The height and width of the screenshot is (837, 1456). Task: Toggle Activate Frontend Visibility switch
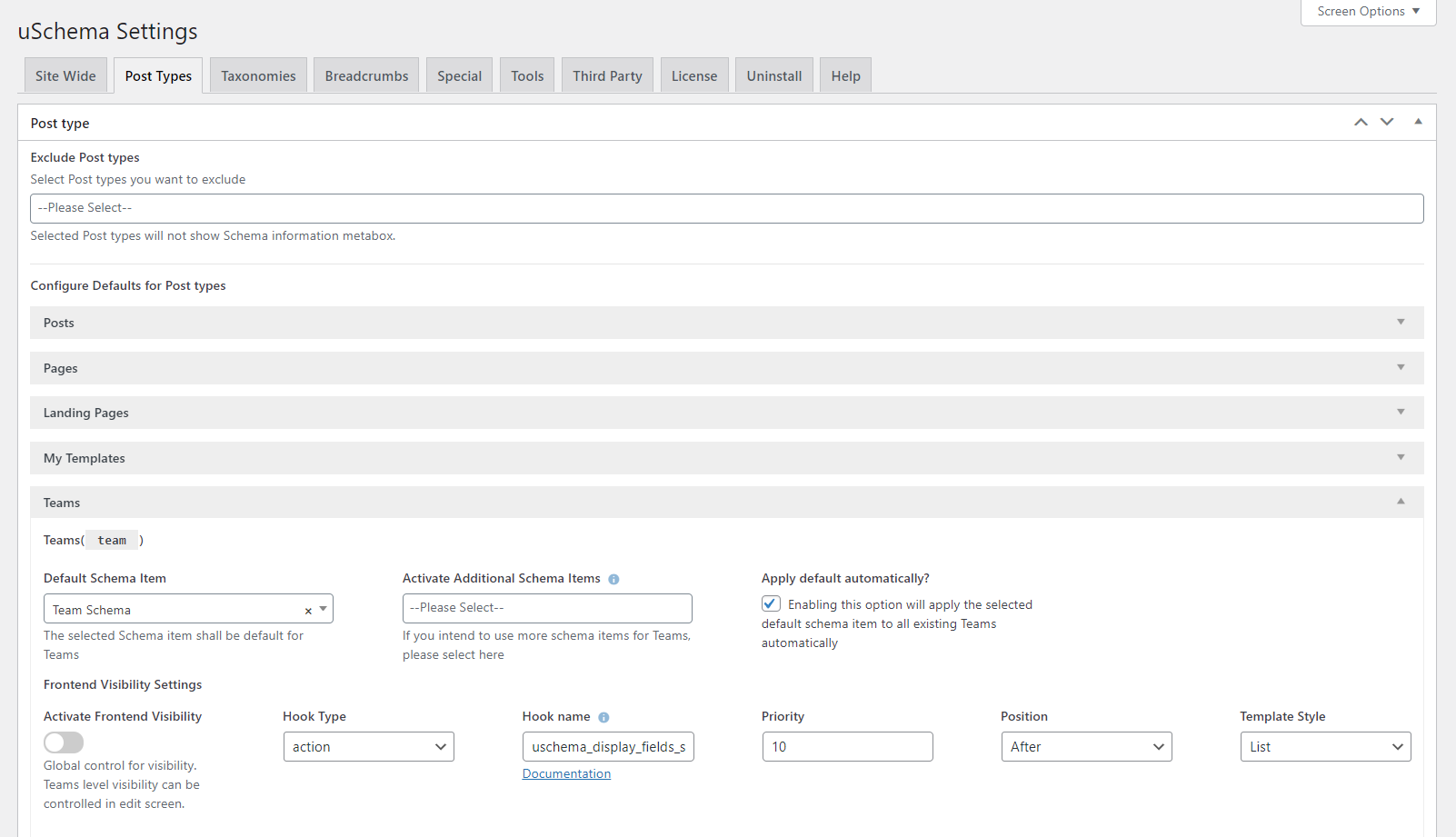[64, 742]
